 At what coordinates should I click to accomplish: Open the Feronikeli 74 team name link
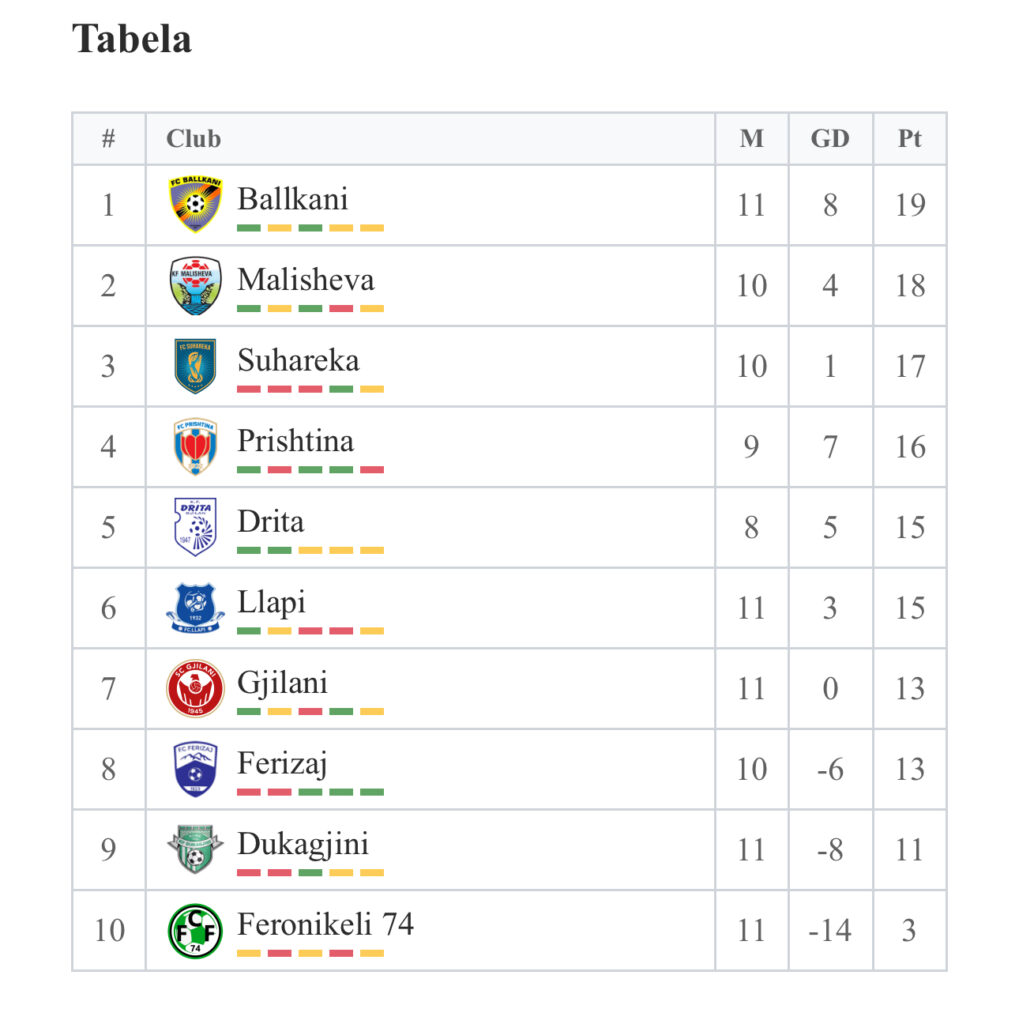click(x=325, y=924)
